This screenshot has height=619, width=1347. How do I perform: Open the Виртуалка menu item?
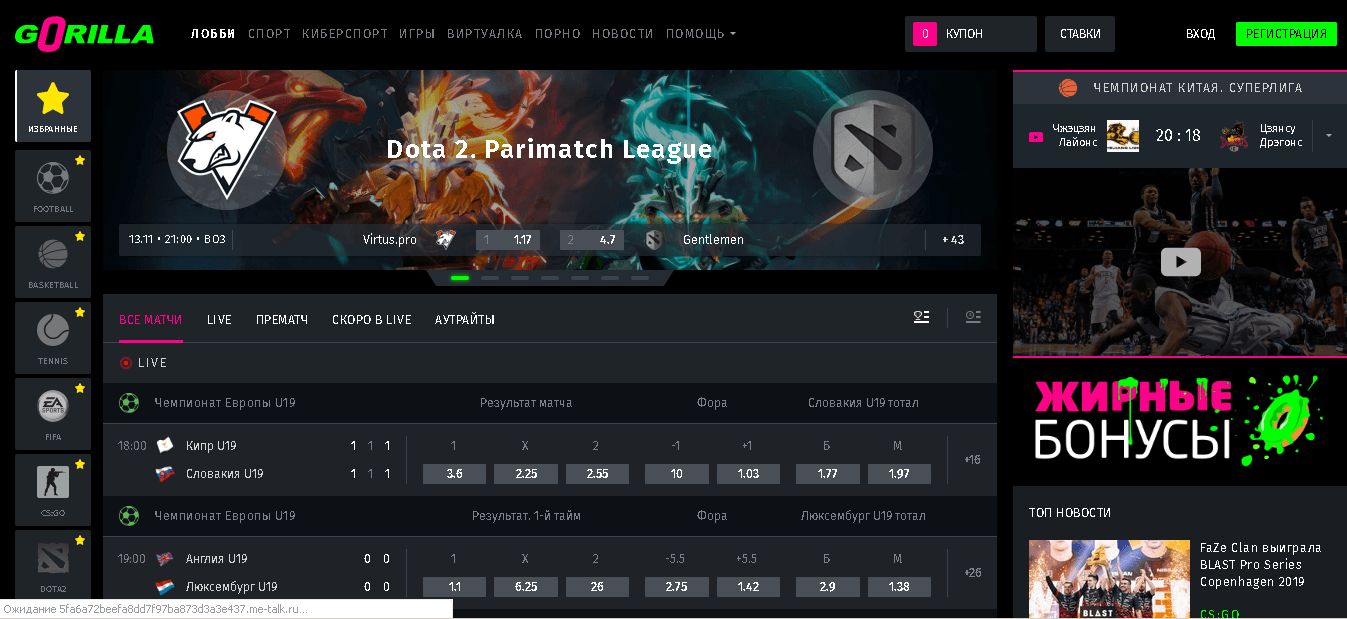click(485, 34)
